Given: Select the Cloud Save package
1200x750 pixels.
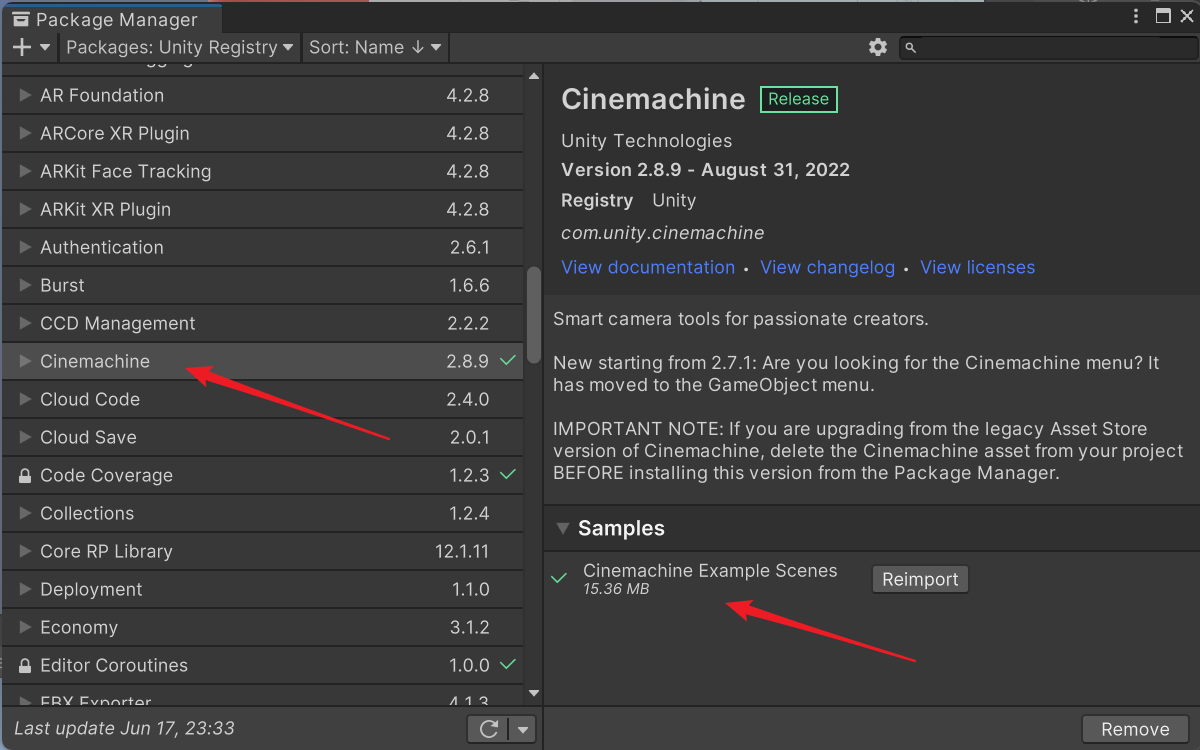Looking at the screenshot, I should pos(262,437).
